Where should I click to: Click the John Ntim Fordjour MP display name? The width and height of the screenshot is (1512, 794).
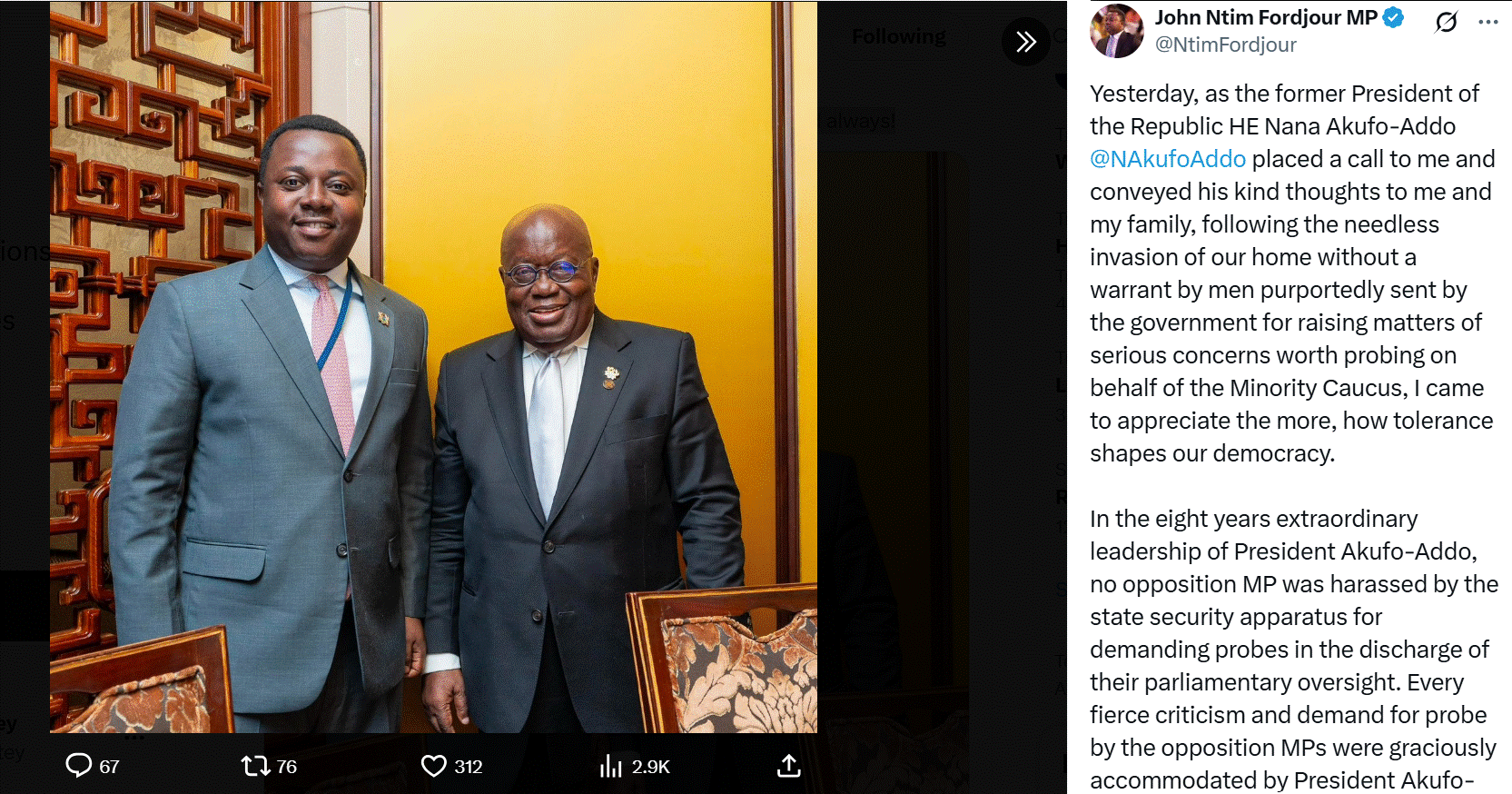[x=1266, y=17]
